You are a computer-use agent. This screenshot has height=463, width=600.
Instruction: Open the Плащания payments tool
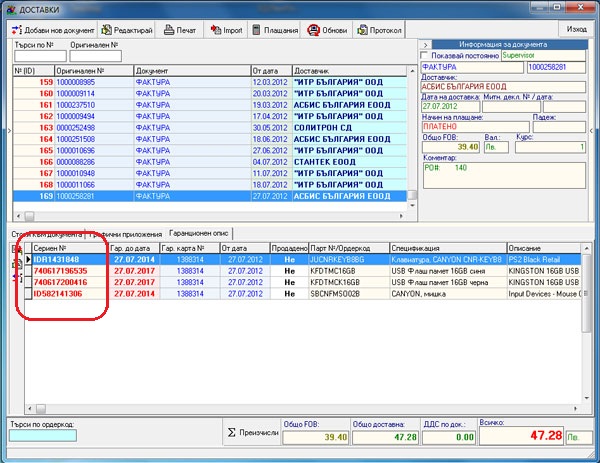(x=276, y=30)
